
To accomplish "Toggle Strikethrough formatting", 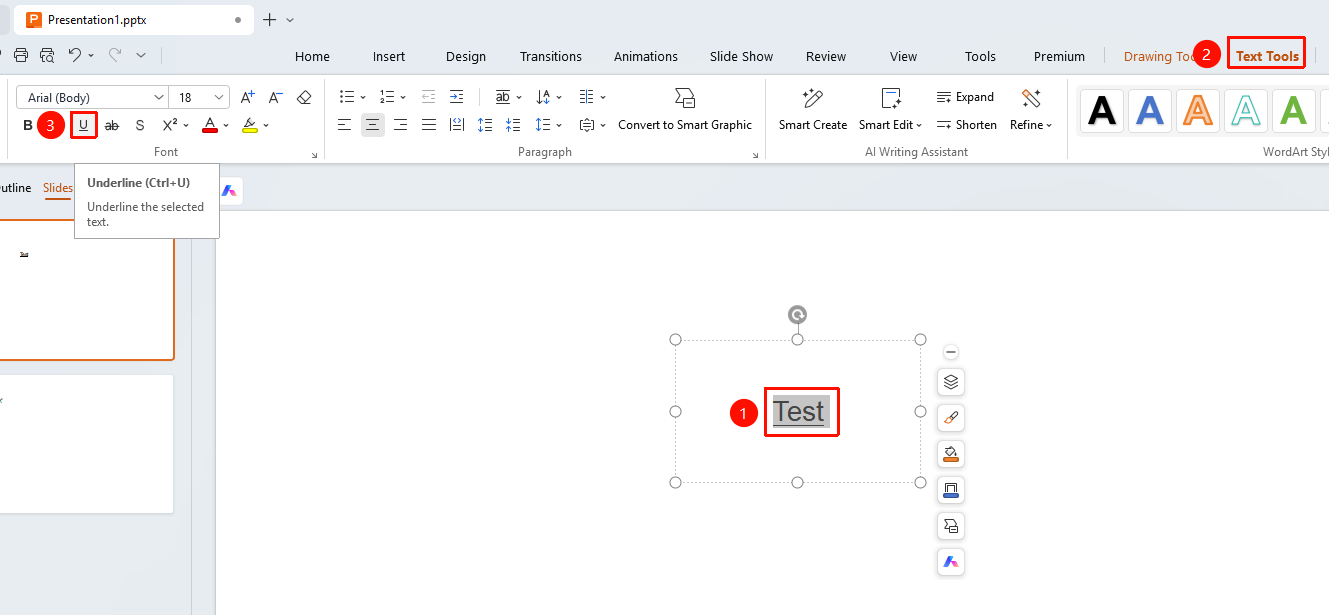I will coord(112,125).
